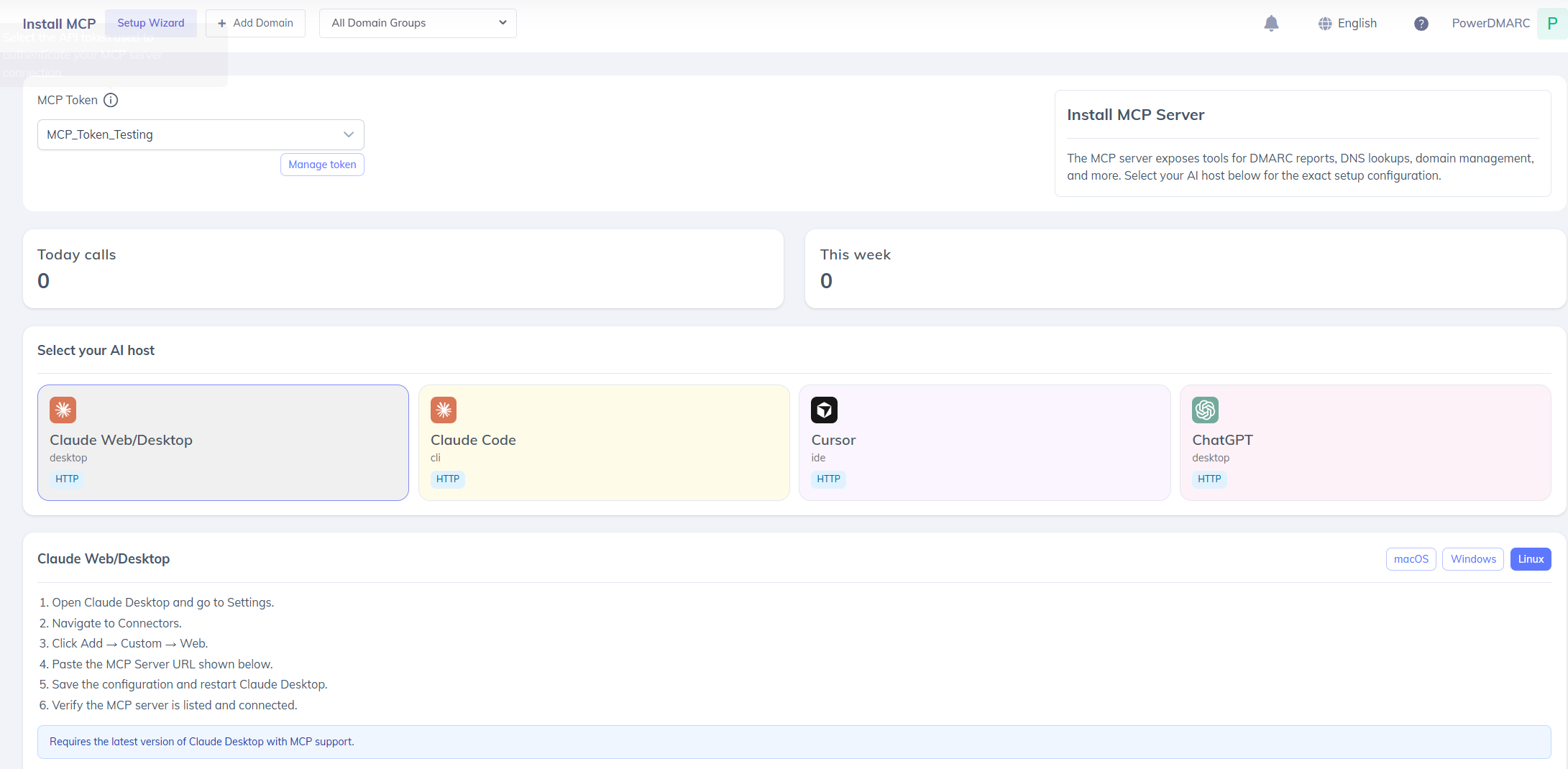Viewport: 1568px width, 769px height.
Task: Click the Select your AI host heading
Action: pyautogui.click(x=96, y=350)
